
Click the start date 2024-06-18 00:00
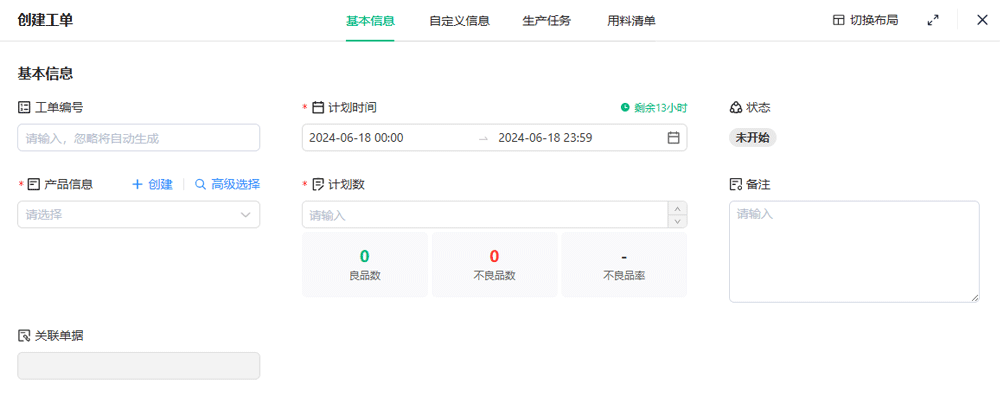[x=356, y=137]
